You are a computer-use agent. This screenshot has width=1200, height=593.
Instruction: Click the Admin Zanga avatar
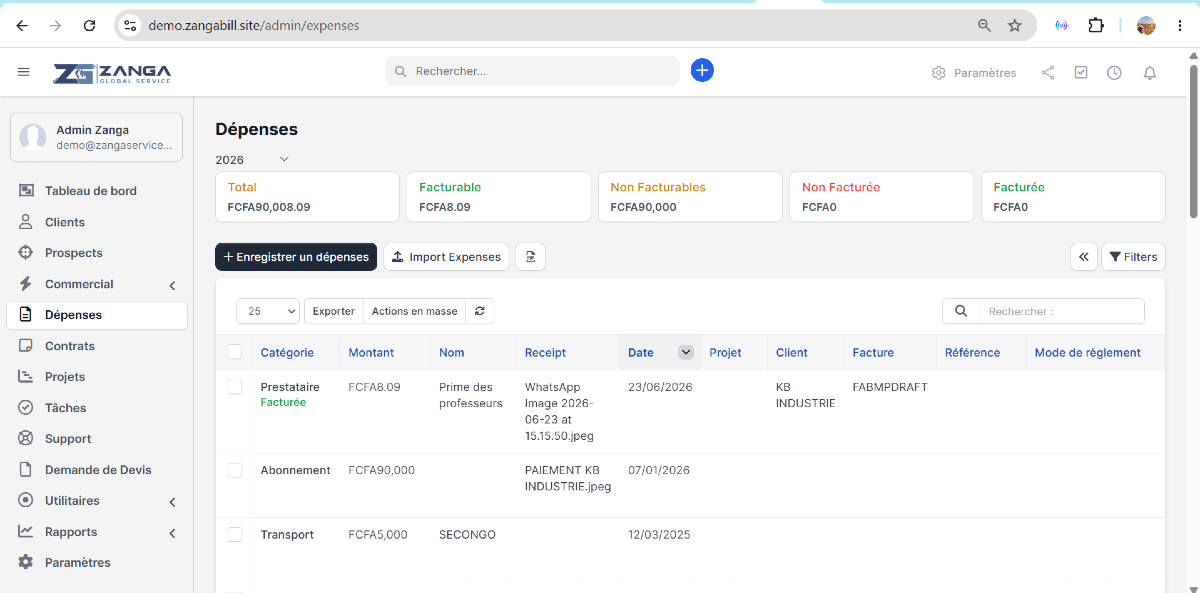33,137
